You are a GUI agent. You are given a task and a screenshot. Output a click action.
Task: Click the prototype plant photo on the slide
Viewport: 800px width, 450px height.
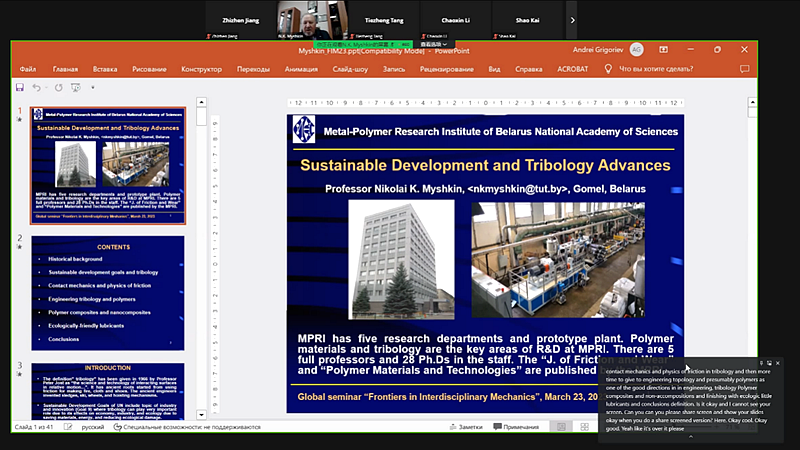click(x=558, y=260)
